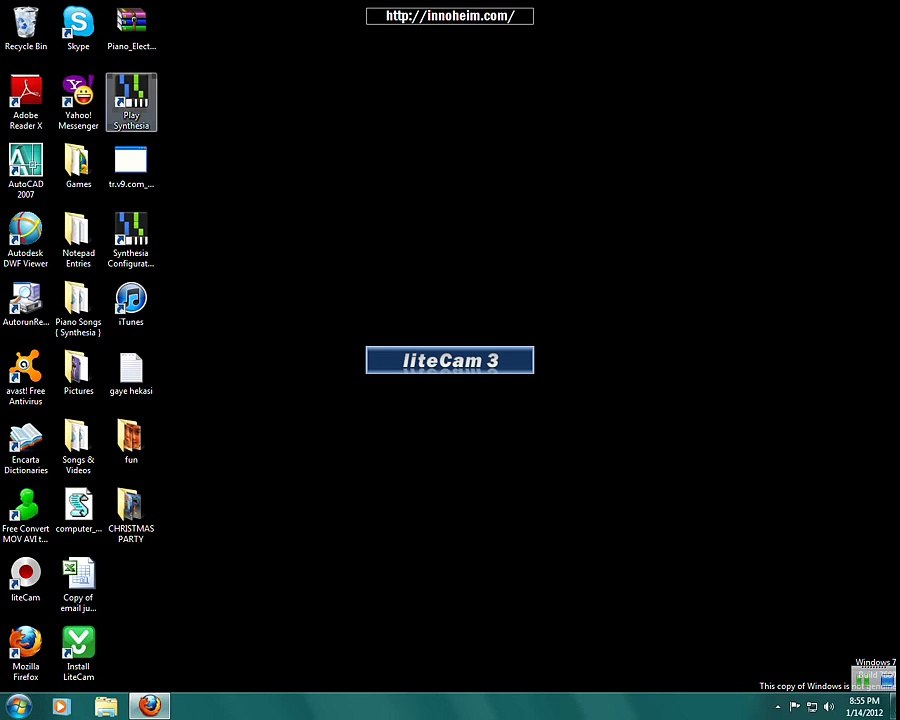Open Windows Media Player from taskbar

click(x=61, y=706)
